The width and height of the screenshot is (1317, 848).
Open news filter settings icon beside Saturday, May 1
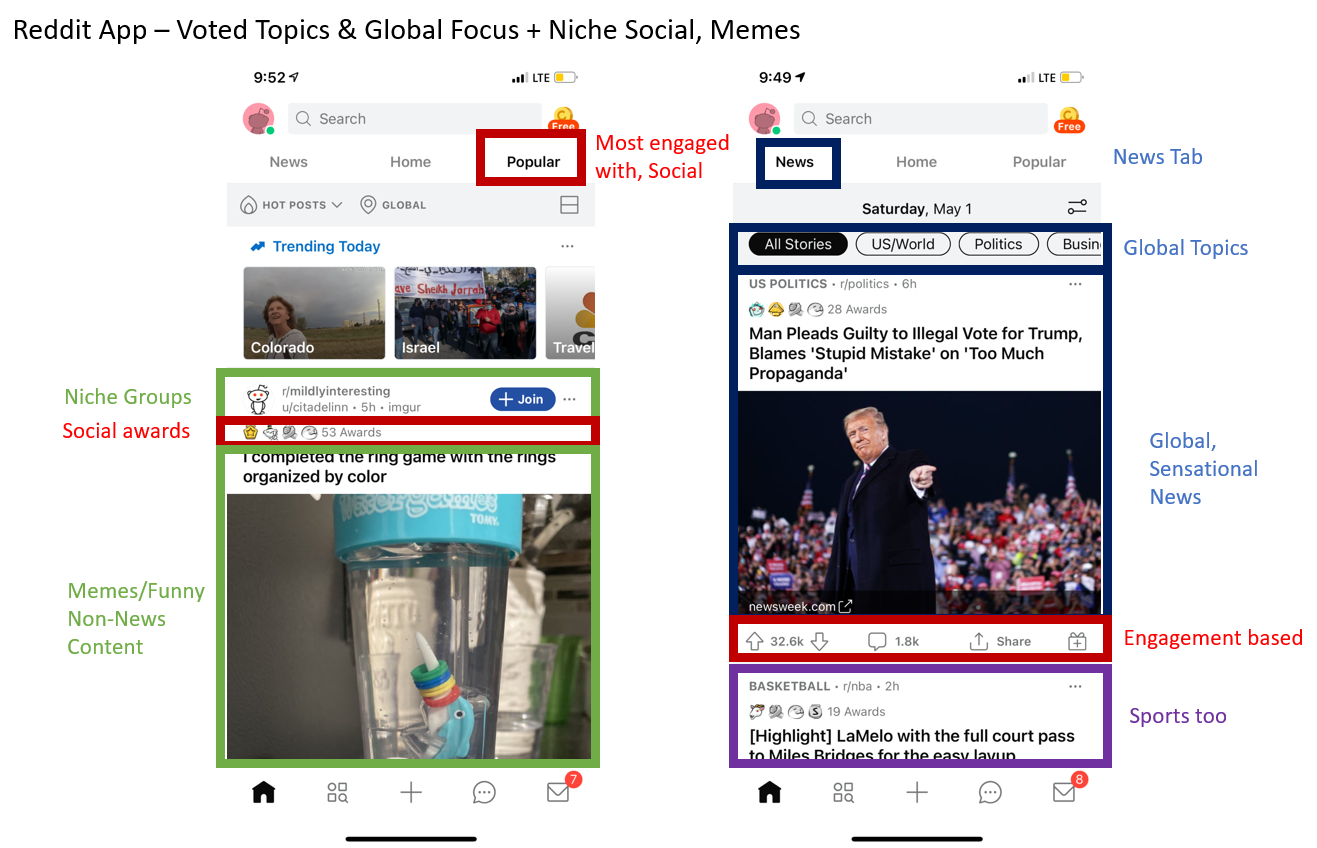(1077, 208)
